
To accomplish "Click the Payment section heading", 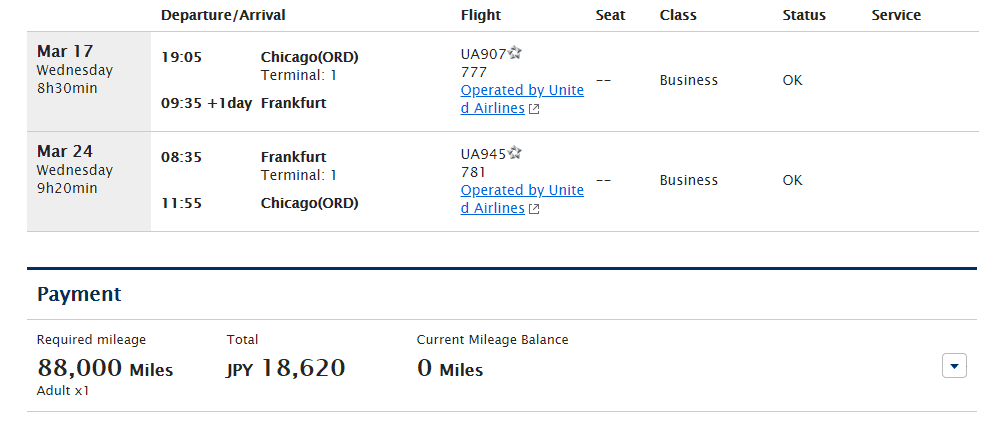I will (x=79, y=294).
